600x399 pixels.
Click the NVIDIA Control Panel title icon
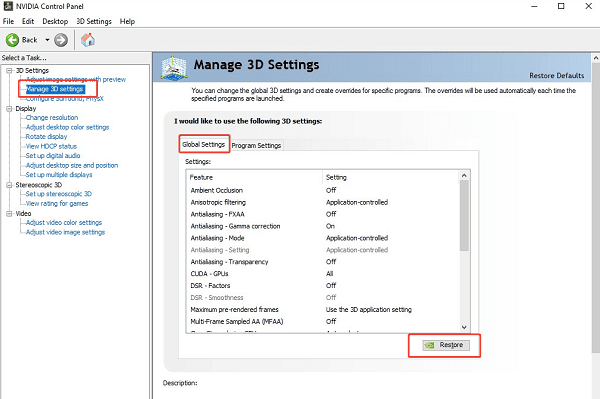click(8, 6)
